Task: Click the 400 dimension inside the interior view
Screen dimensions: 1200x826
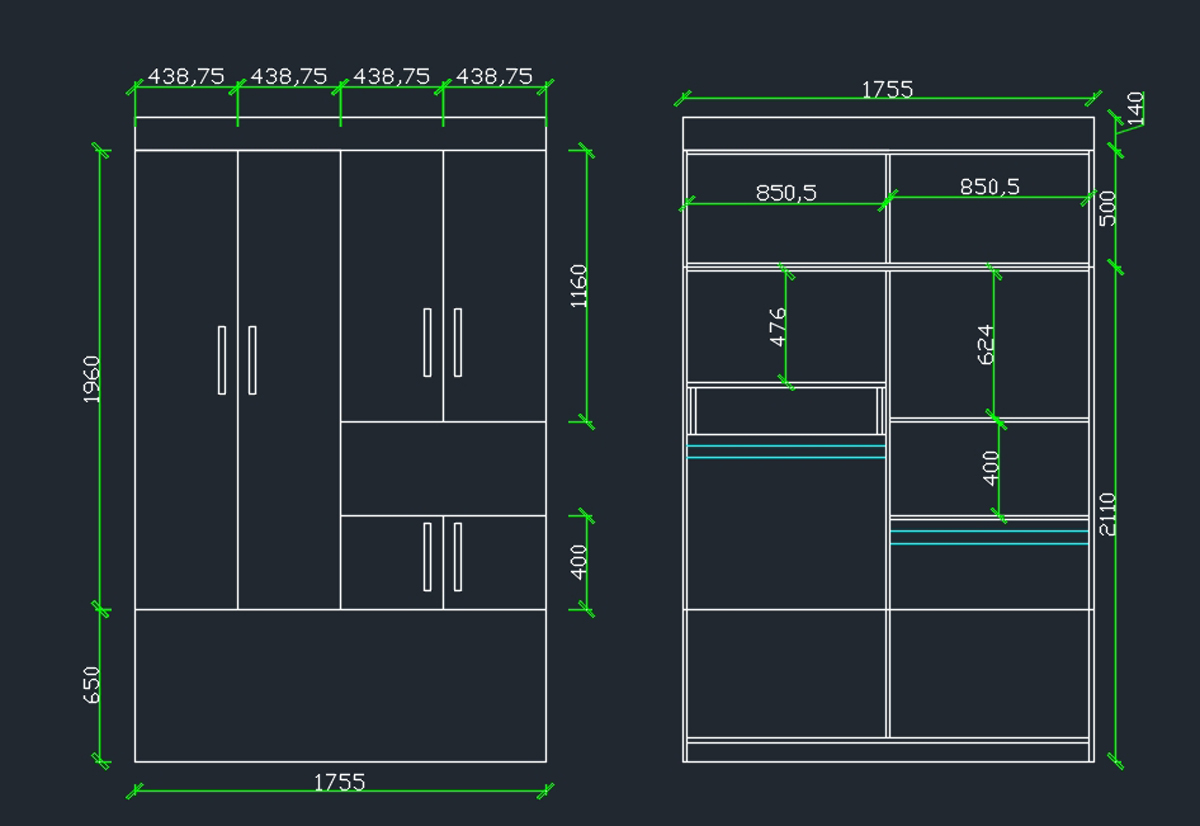Action: (991, 467)
